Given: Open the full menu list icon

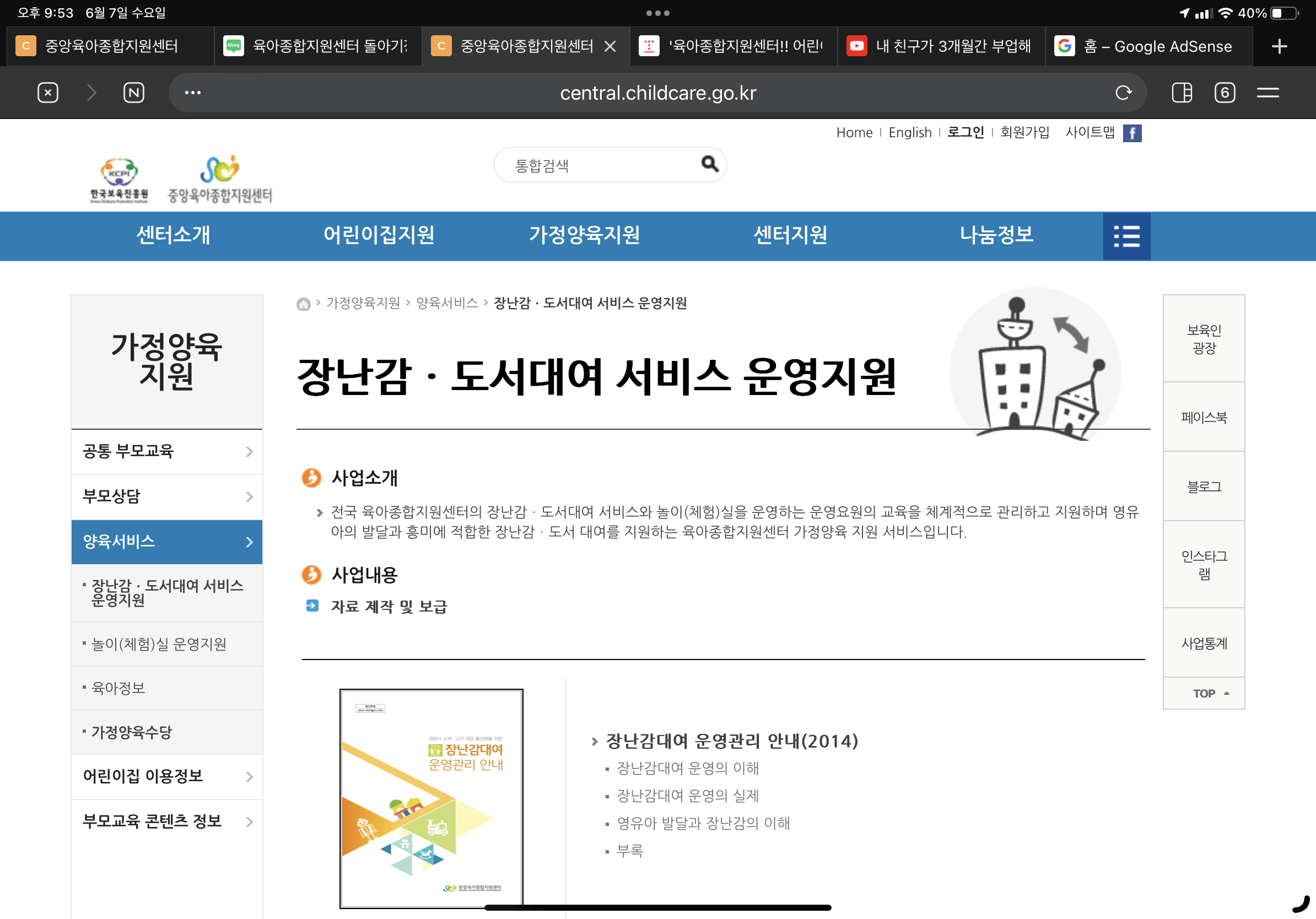Looking at the screenshot, I should [x=1126, y=236].
